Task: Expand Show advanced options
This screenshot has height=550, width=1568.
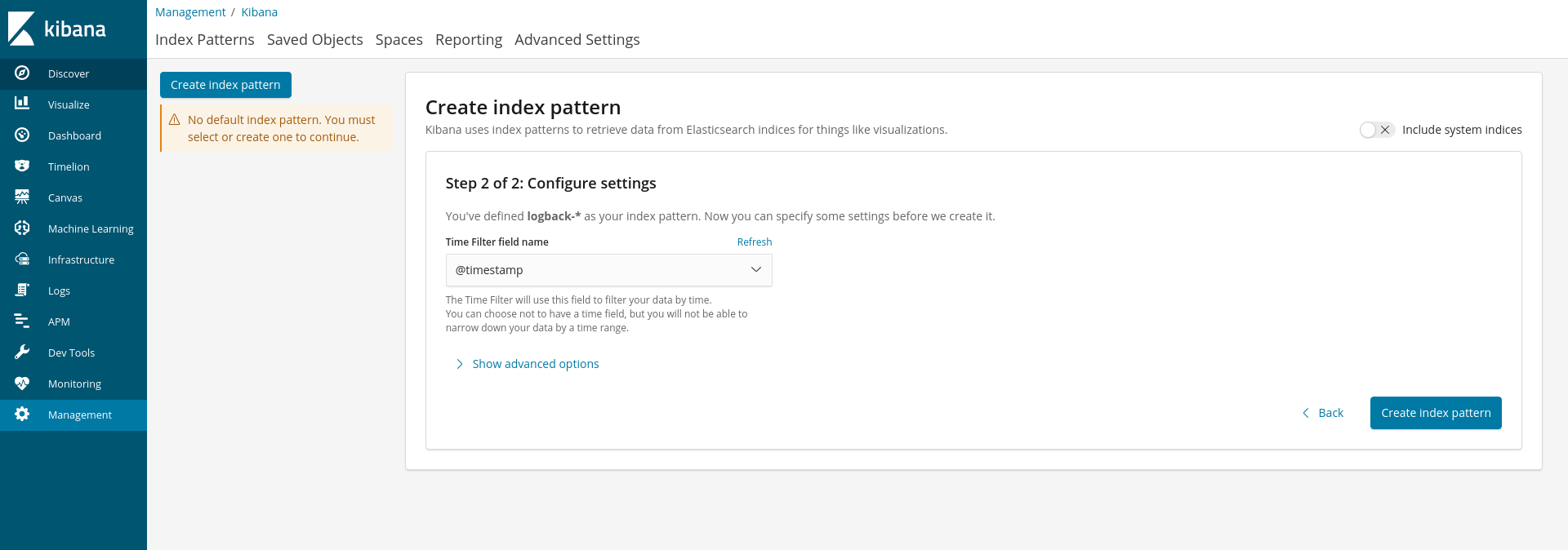Action: [x=528, y=364]
